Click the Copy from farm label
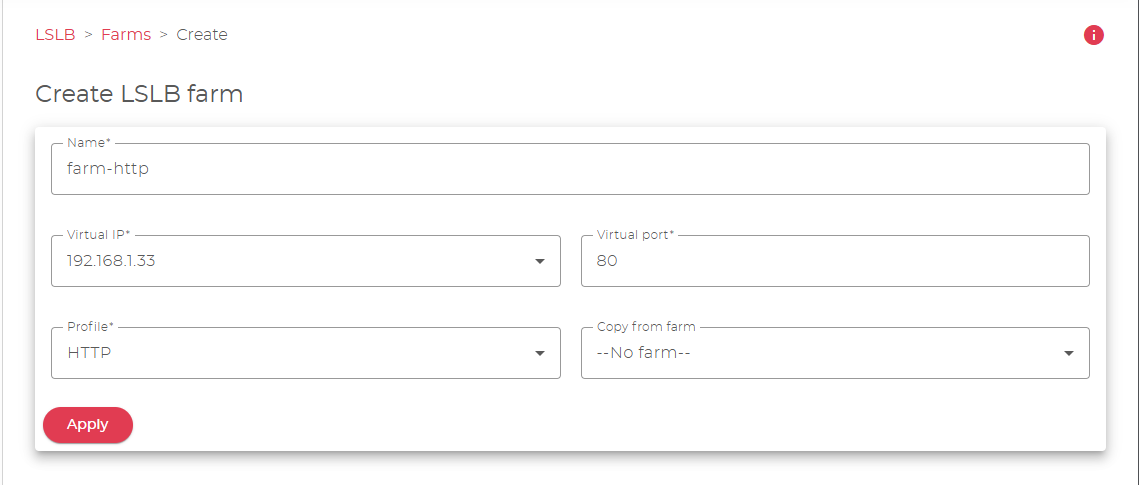This screenshot has height=485, width=1139. coord(646,327)
